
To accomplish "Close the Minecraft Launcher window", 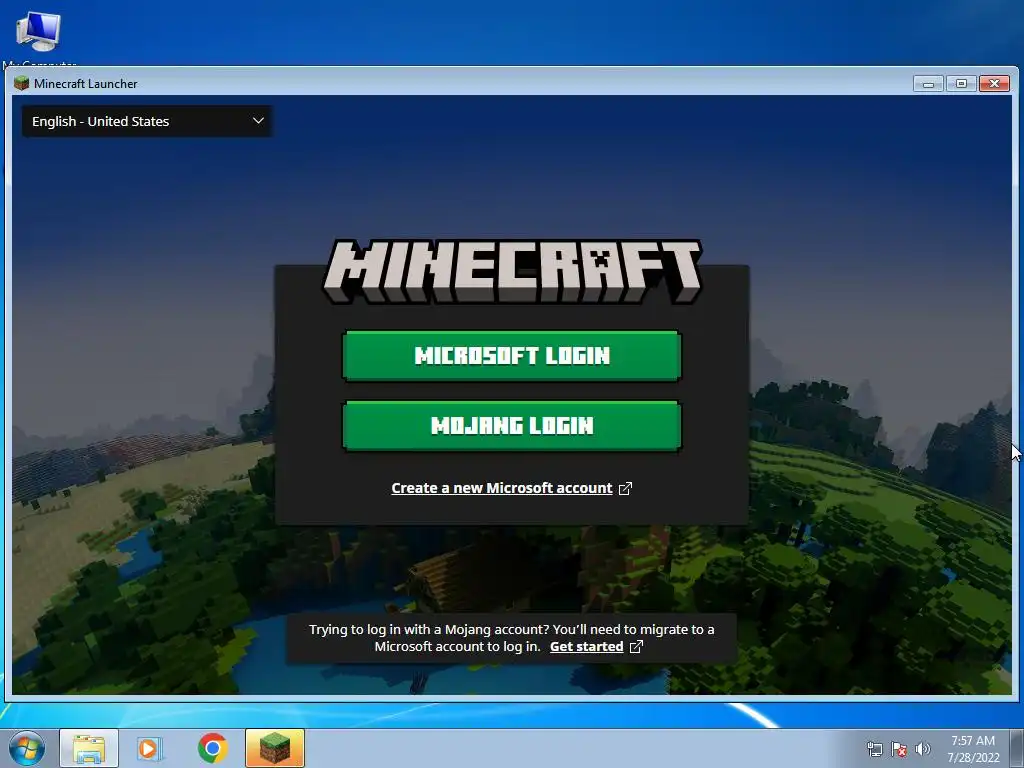I will point(995,84).
